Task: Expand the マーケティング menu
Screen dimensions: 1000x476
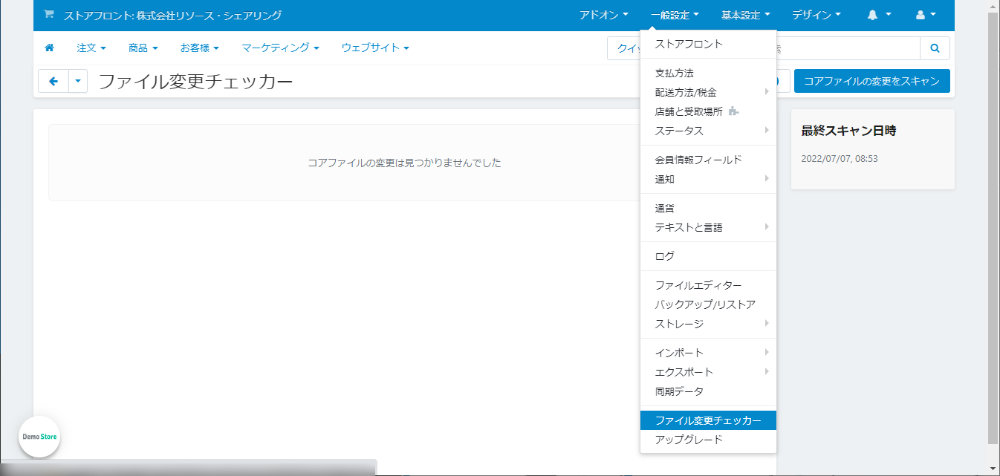Action: point(280,47)
